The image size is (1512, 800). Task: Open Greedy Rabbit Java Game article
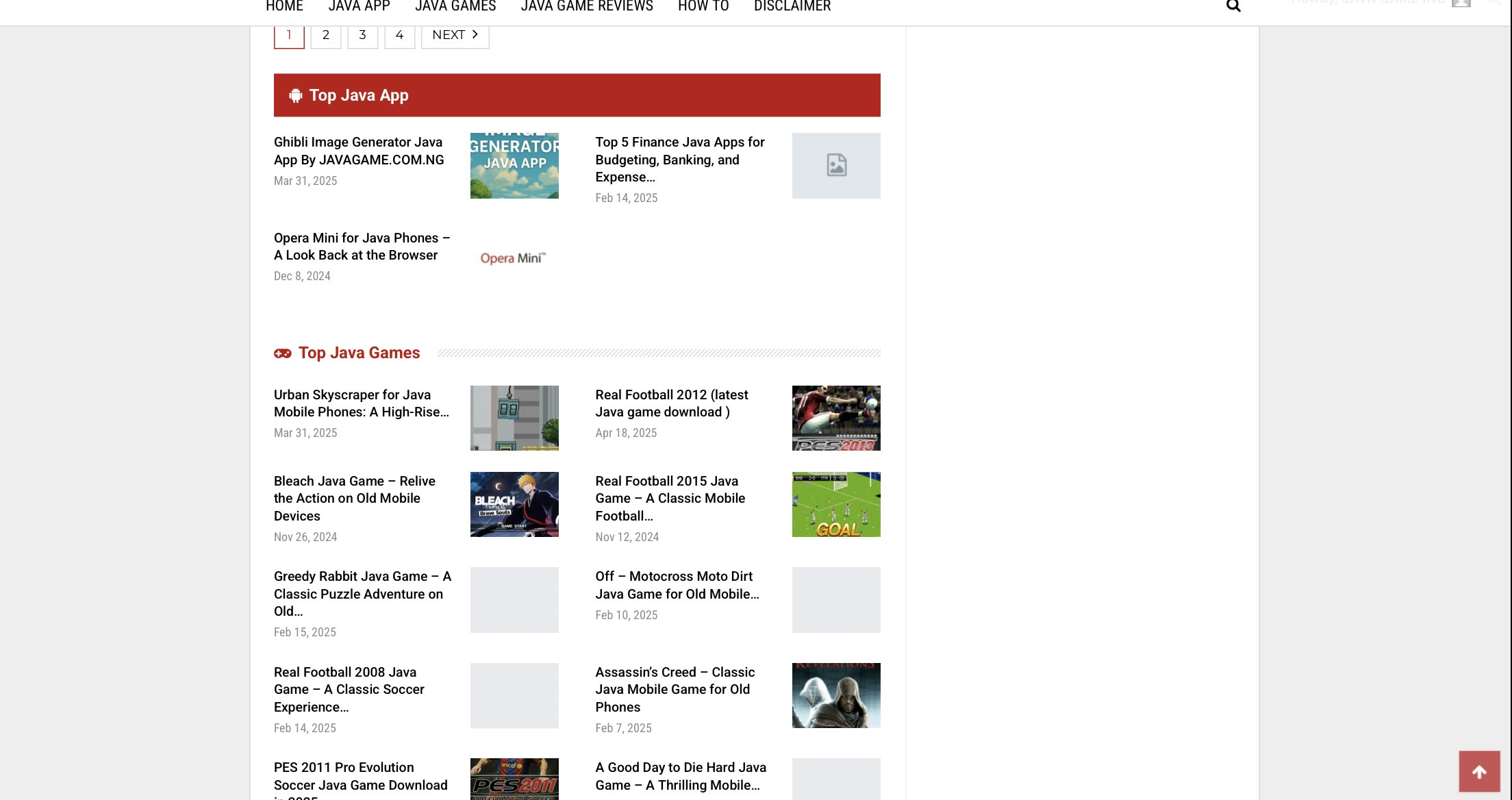pyautogui.click(x=362, y=594)
